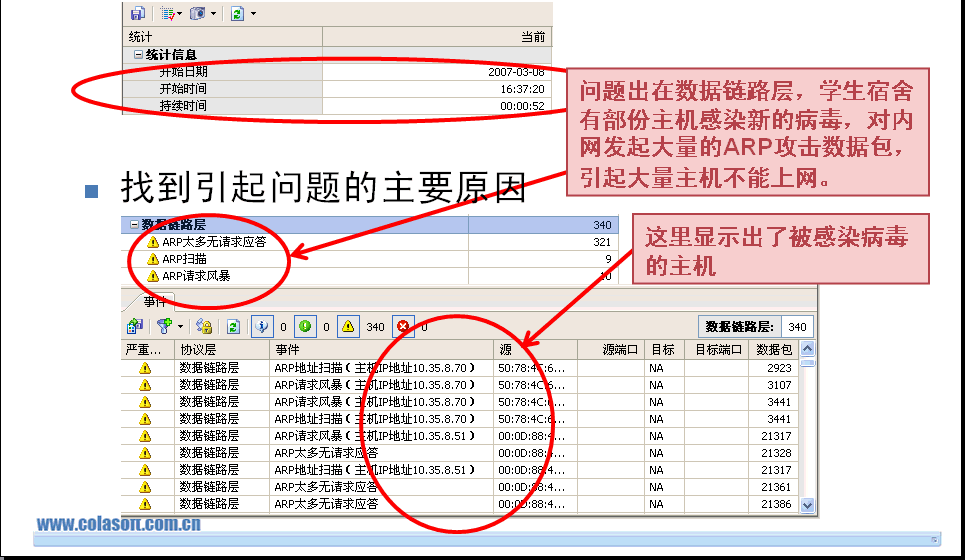Select the 开始时间 row
965x560 pixels.
click(337, 89)
